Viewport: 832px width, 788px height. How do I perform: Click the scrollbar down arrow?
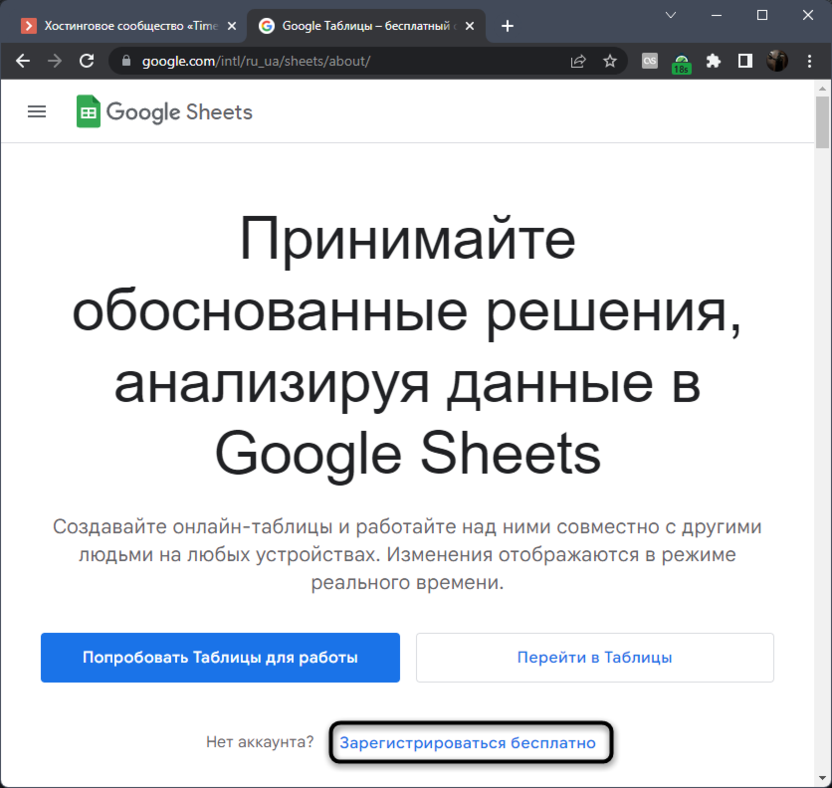822,778
